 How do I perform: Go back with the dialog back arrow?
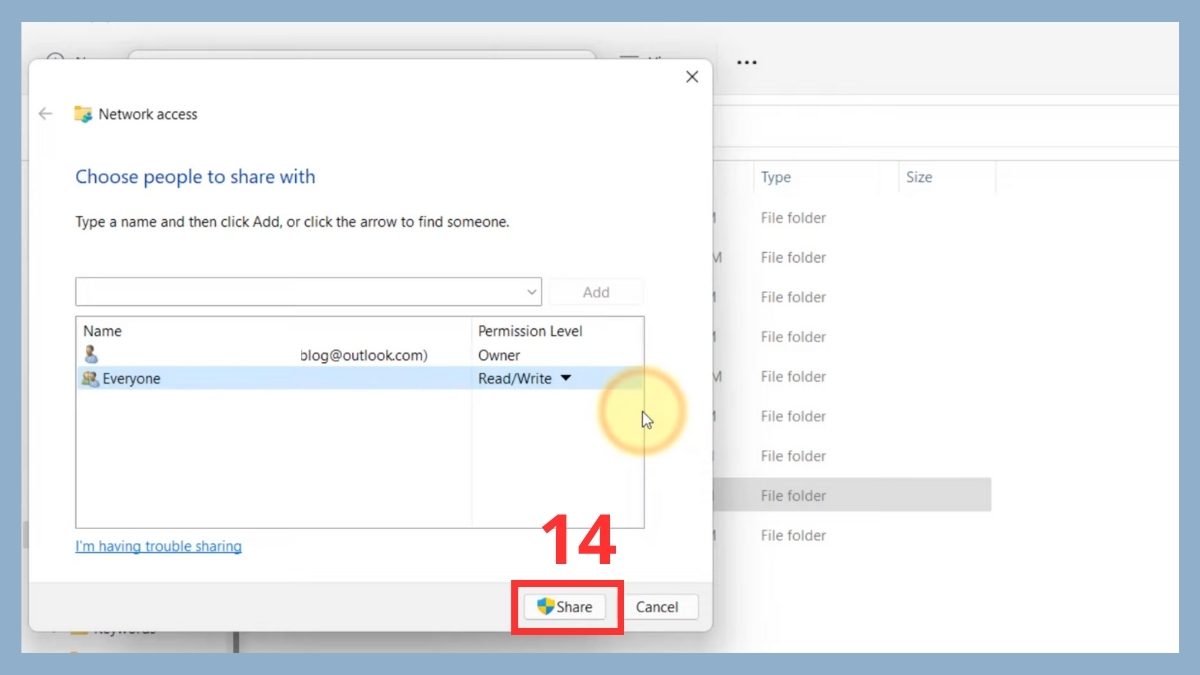(45, 114)
